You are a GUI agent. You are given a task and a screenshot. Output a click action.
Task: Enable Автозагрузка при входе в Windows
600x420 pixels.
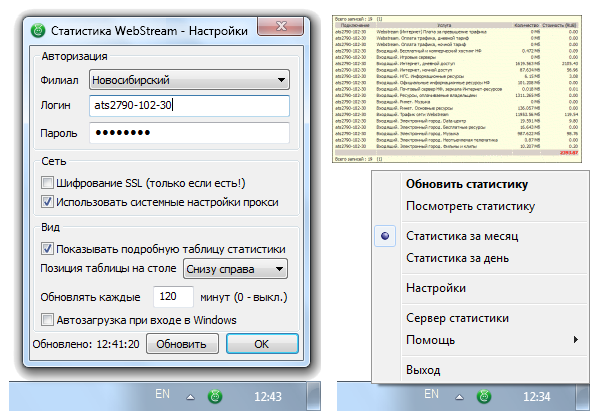click(47, 319)
